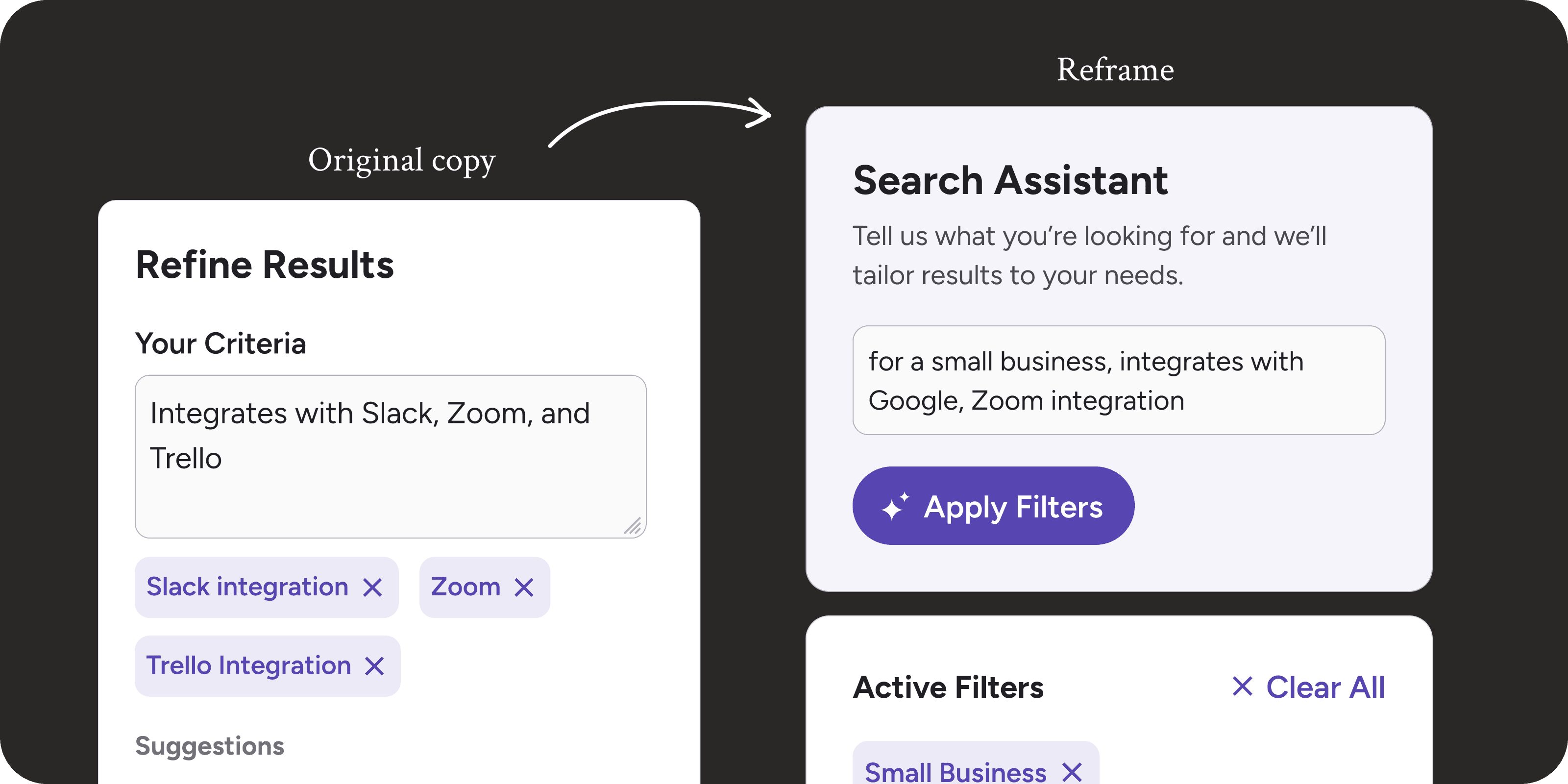The image size is (1568, 784).
Task: Remove the Trello Integration tag
Action: [374, 666]
